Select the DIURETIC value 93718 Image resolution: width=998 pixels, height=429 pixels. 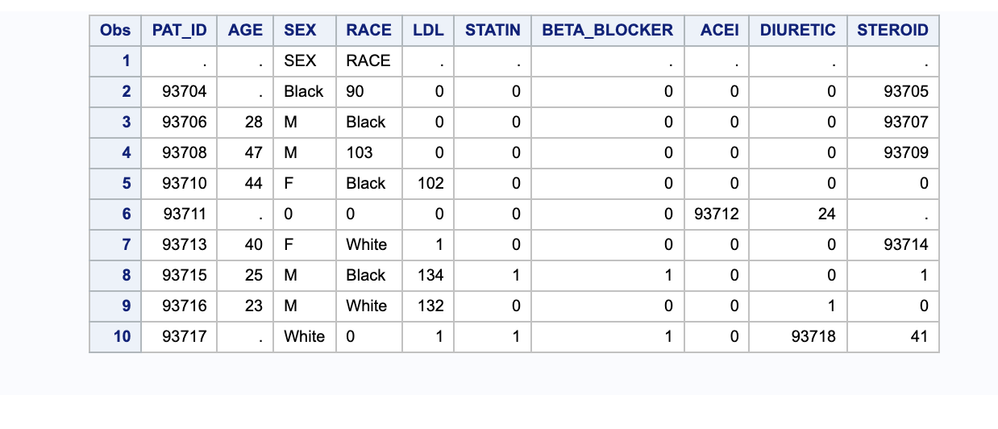pyautogui.click(x=798, y=336)
